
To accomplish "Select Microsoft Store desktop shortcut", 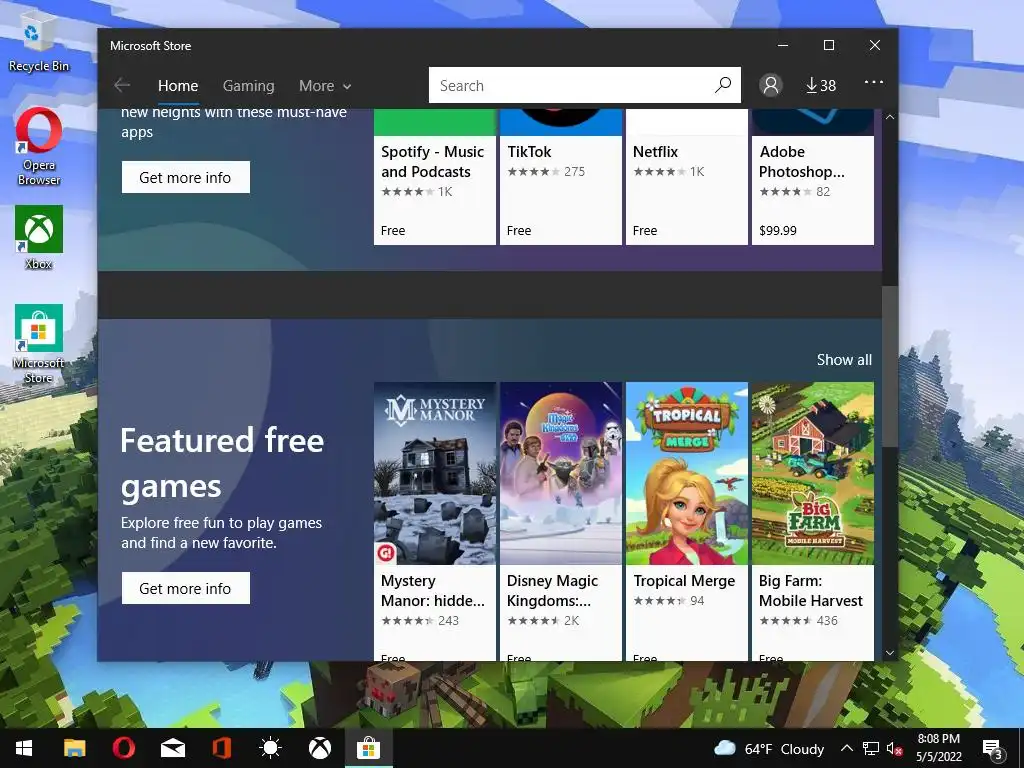I will point(39,344).
